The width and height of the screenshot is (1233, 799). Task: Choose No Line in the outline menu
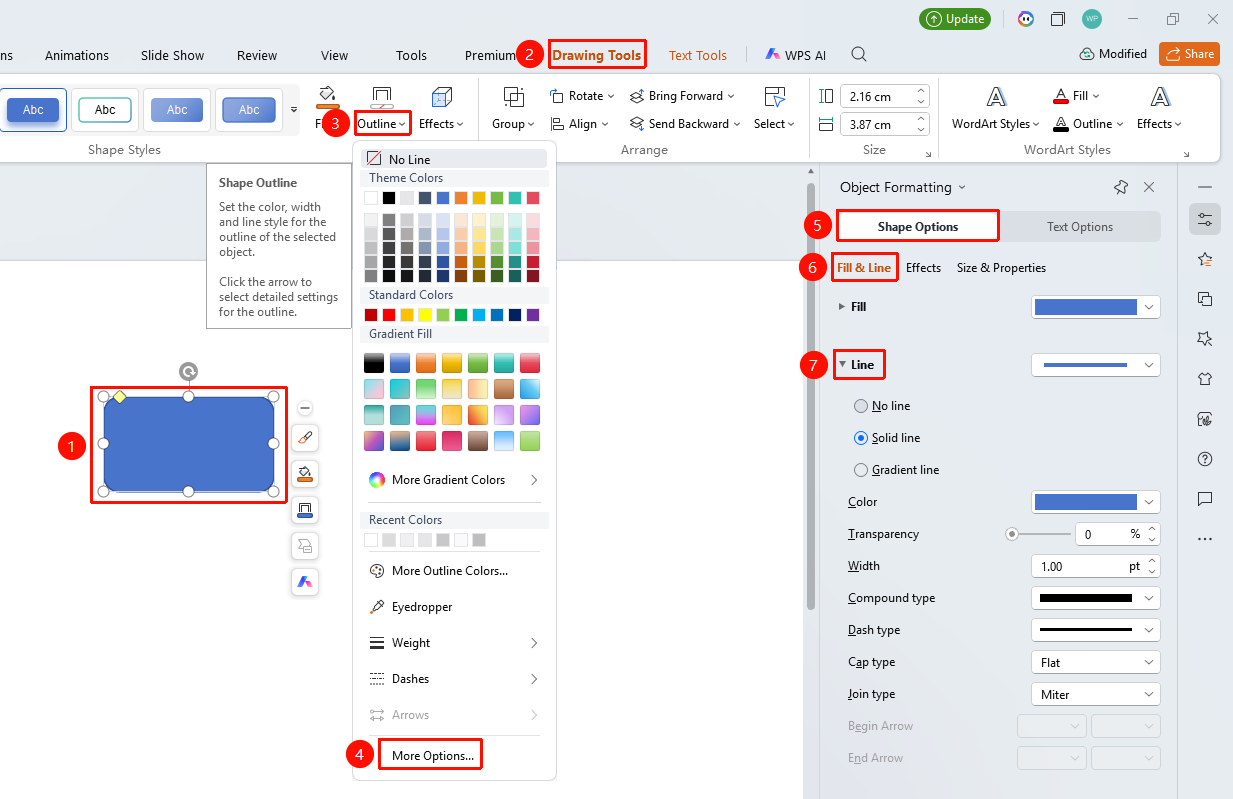(454, 159)
